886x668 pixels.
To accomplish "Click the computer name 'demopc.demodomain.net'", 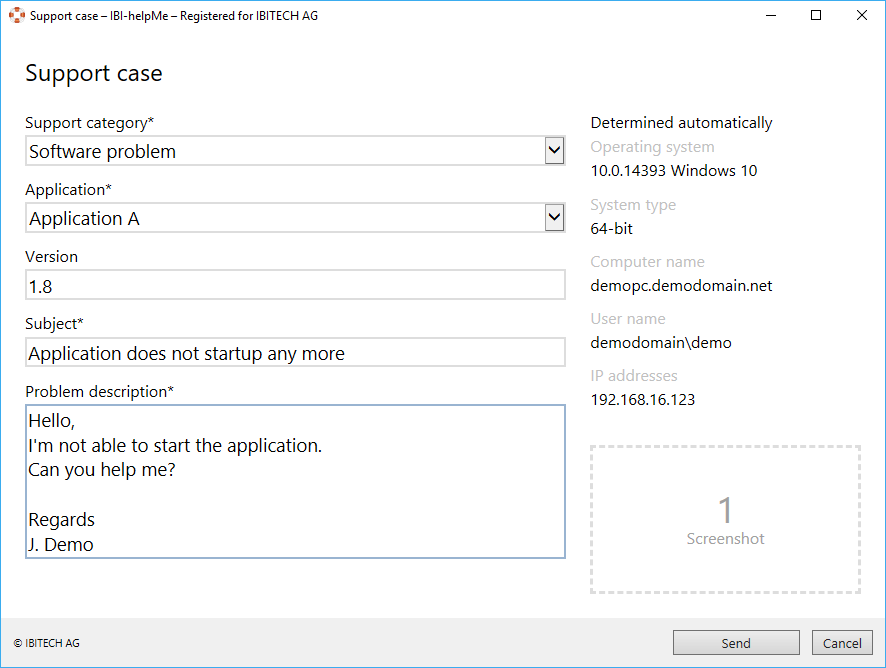I will (681, 286).
